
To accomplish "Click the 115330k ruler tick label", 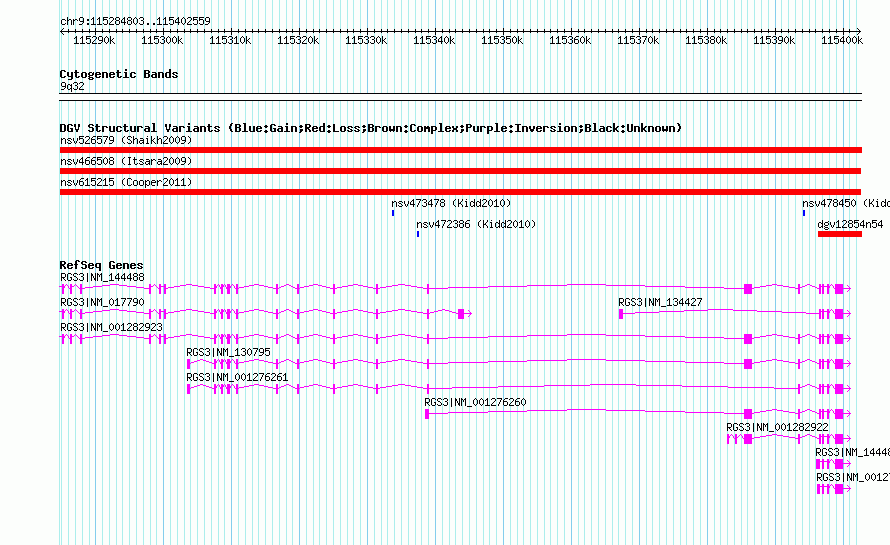I will [366, 40].
